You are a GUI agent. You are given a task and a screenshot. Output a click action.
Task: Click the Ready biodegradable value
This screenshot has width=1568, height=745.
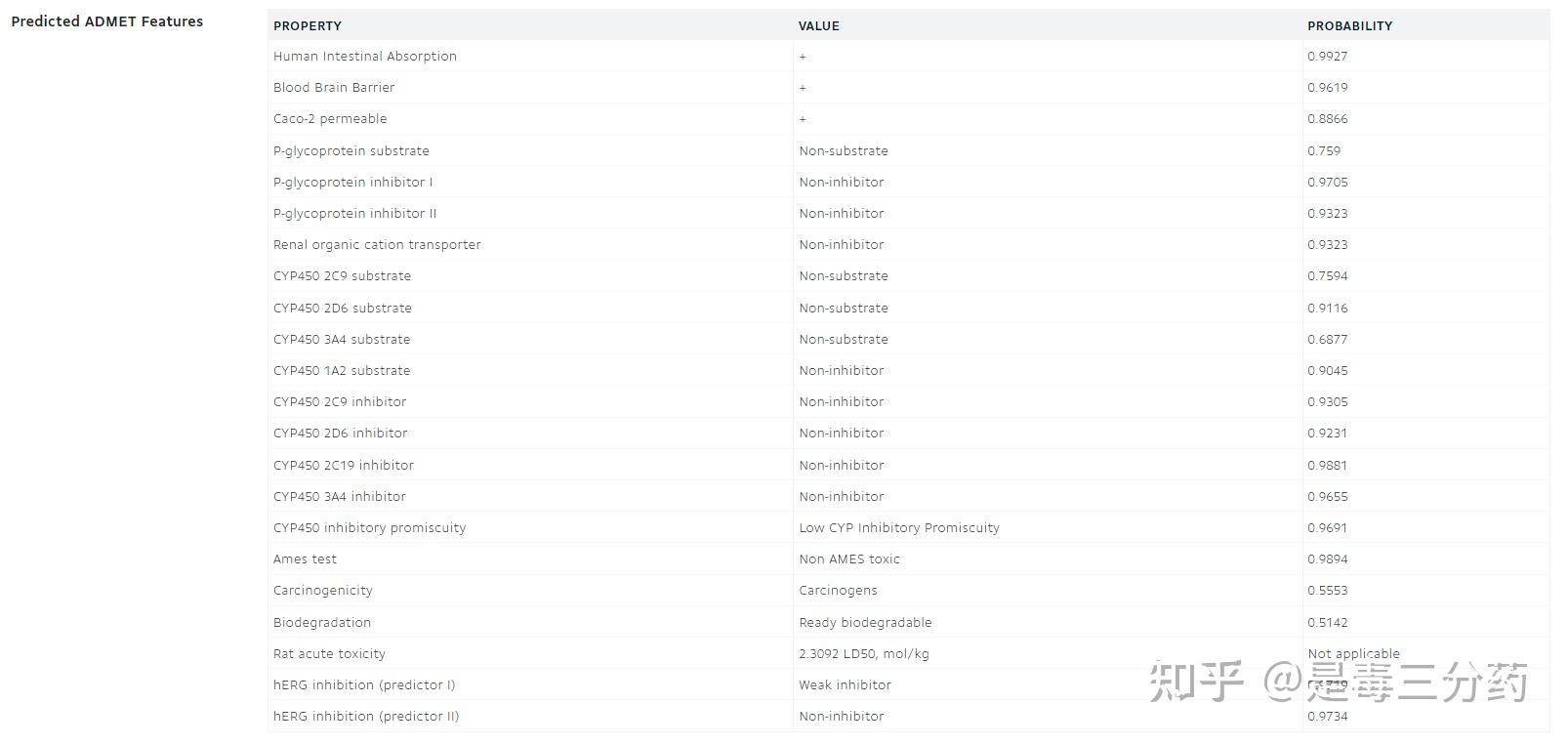pyautogui.click(x=865, y=623)
